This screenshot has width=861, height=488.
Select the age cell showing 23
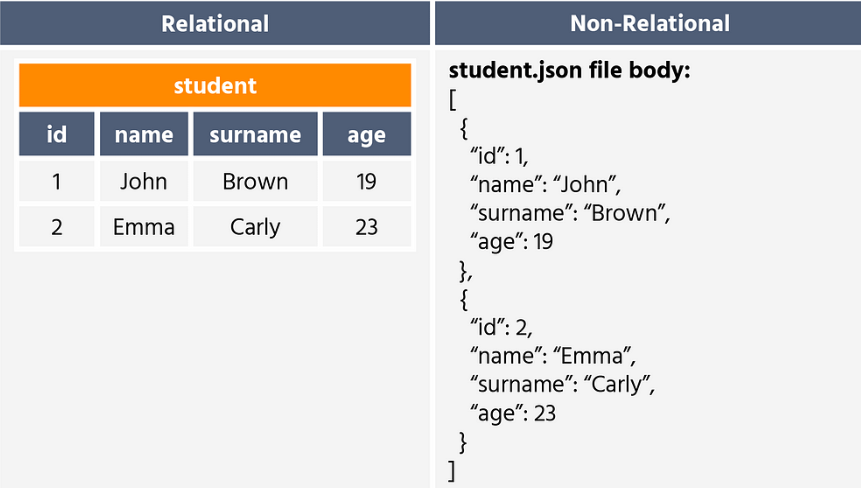tap(367, 227)
